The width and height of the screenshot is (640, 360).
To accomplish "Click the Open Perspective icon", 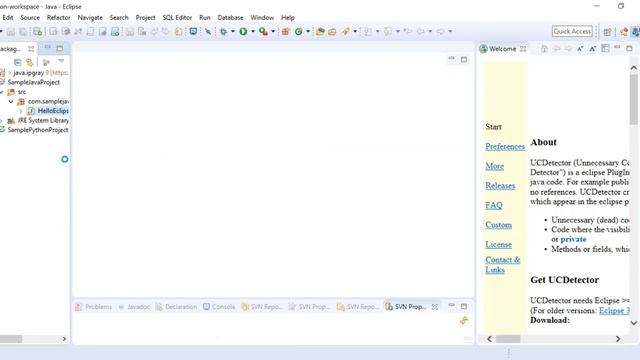I will [607, 32].
